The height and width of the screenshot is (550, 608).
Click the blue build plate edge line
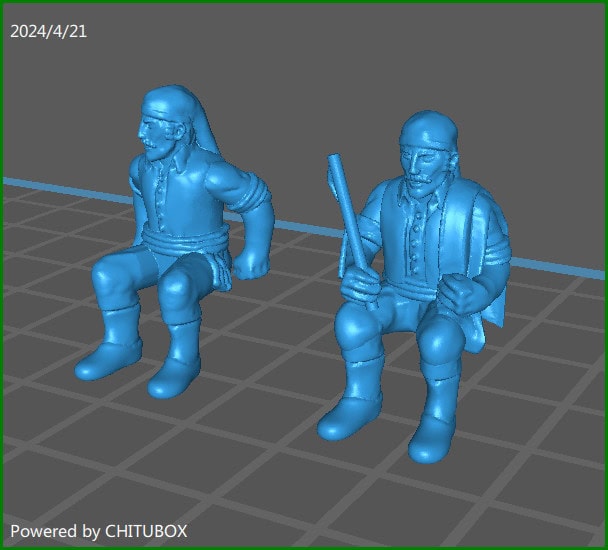click(x=50, y=185)
